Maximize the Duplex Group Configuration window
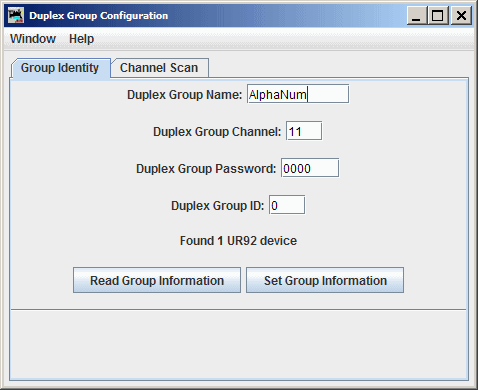The height and width of the screenshot is (390, 478). (438, 16)
